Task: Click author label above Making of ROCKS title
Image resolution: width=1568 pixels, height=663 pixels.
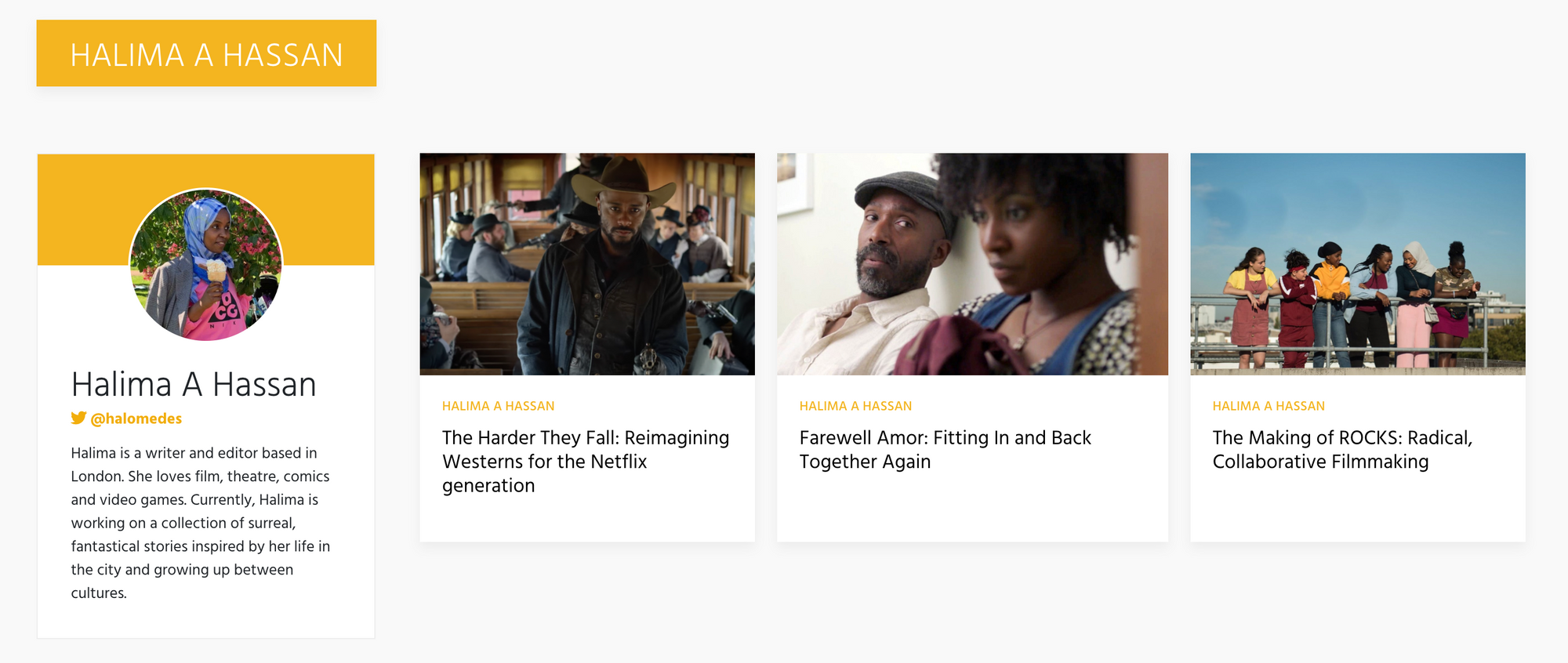Action: pos(1269,406)
